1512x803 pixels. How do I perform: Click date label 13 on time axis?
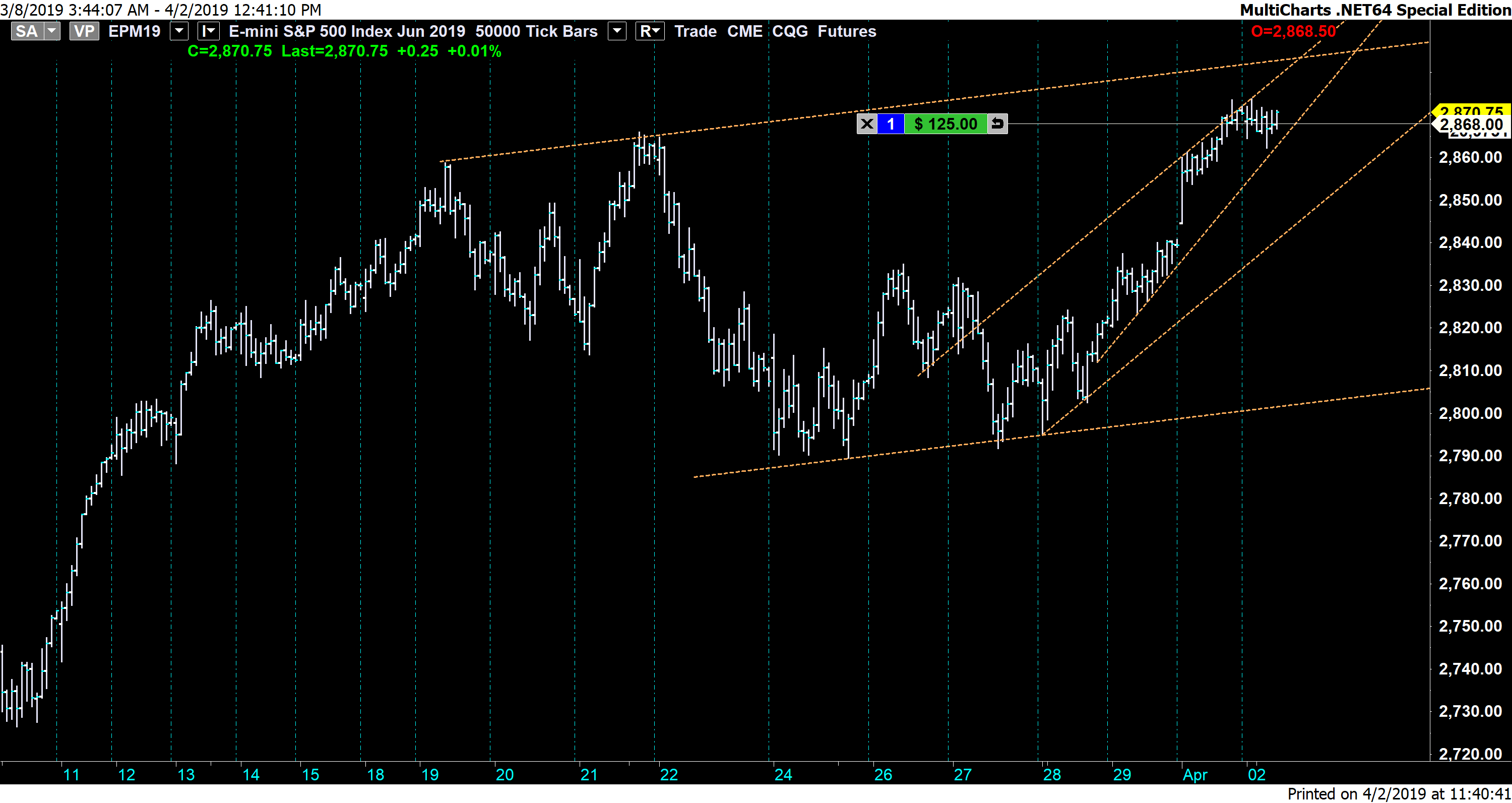pos(186,775)
